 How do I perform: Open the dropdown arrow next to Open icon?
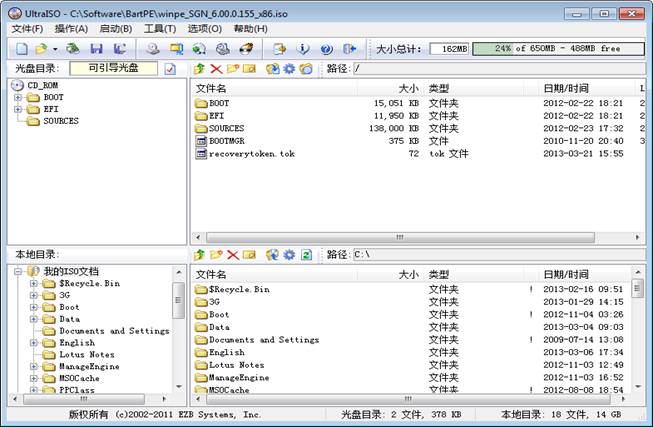click(x=55, y=48)
